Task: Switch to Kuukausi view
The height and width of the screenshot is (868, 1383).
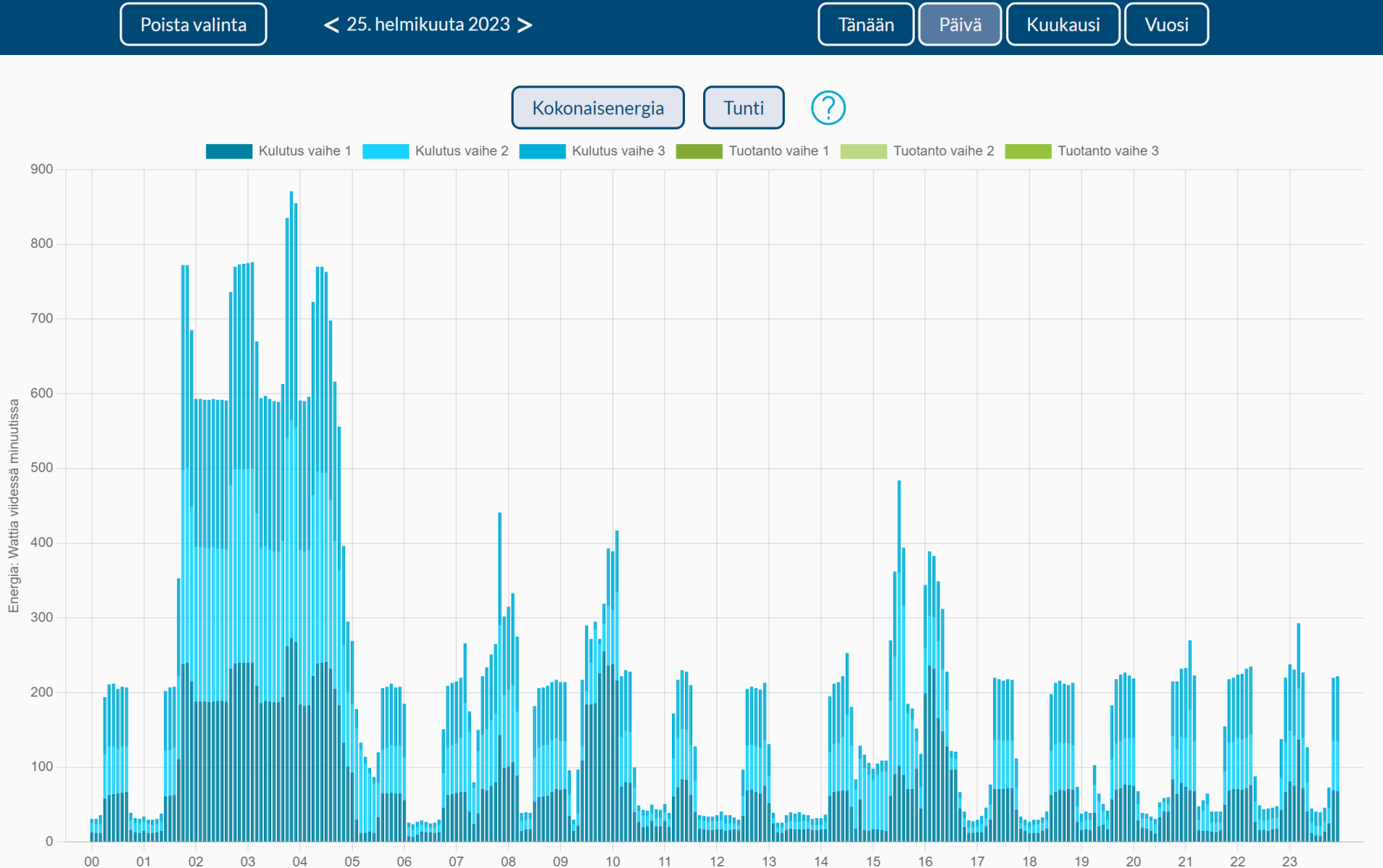Action: (x=1063, y=25)
